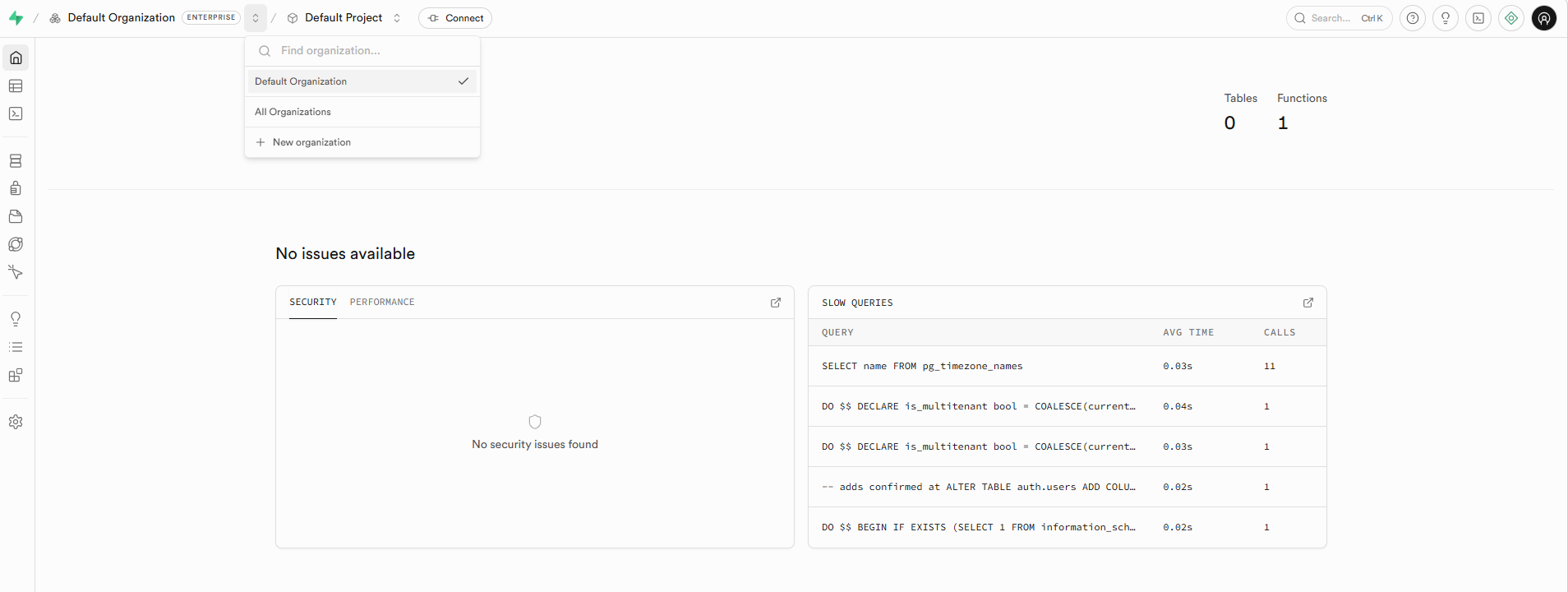The image size is (1568, 592).
Task: Open the Database sidebar icon
Action: (16, 161)
